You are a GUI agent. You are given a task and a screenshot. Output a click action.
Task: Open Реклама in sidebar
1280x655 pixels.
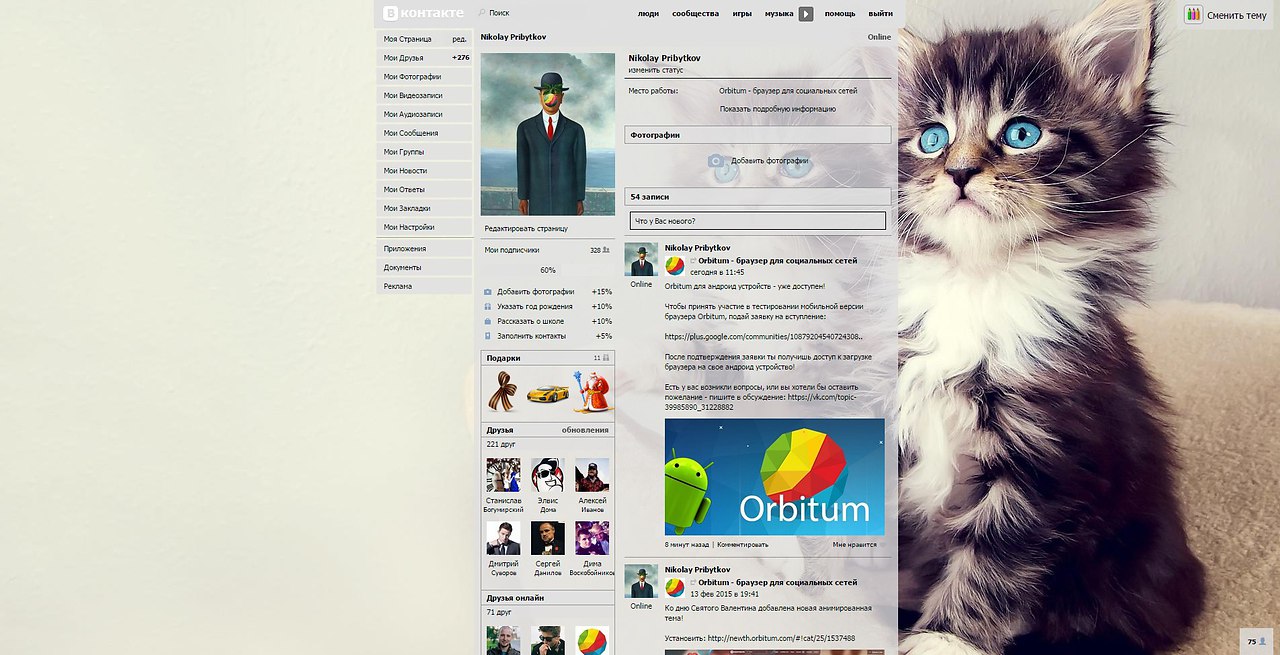(425, 286)
